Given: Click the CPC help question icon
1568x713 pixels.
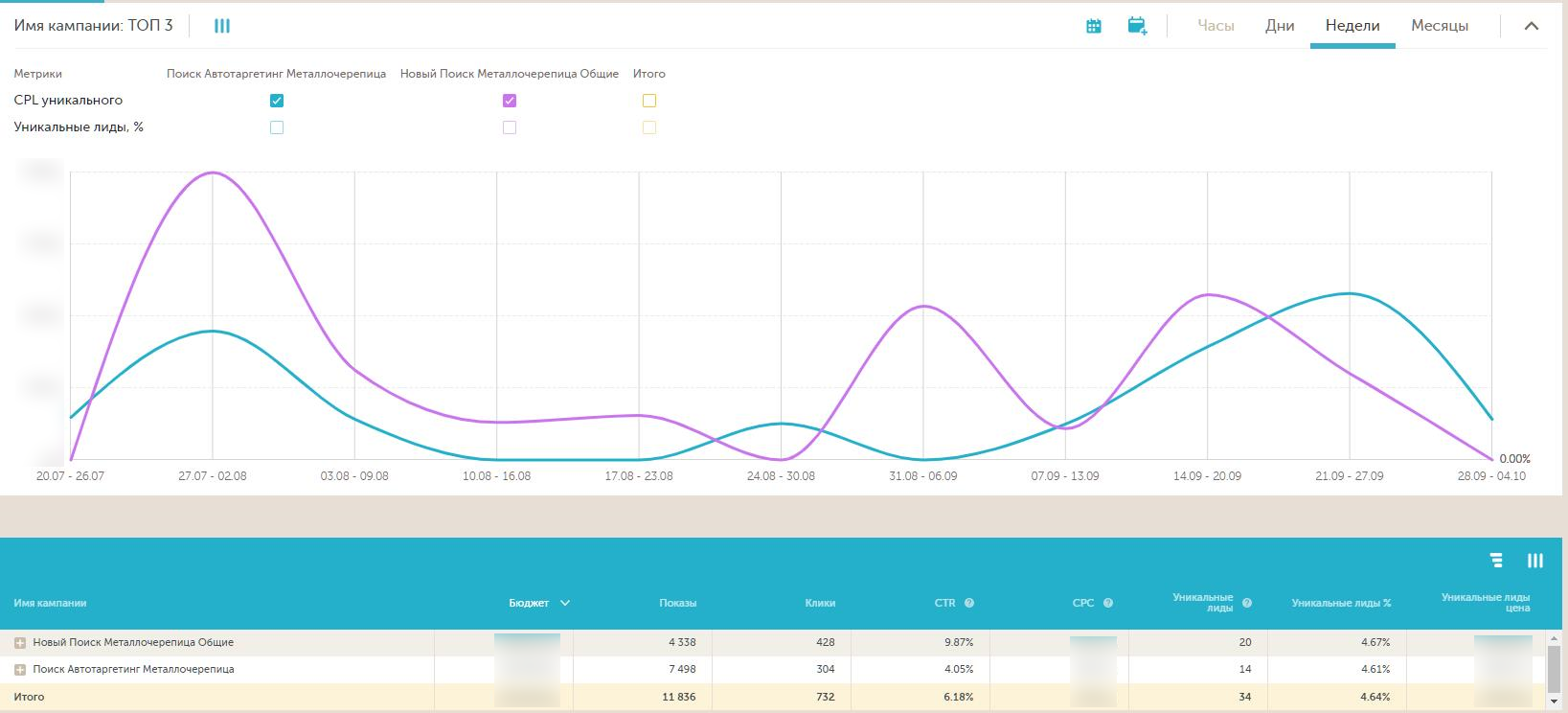Looking at the screenshot, I should (x=1108, y=603).
